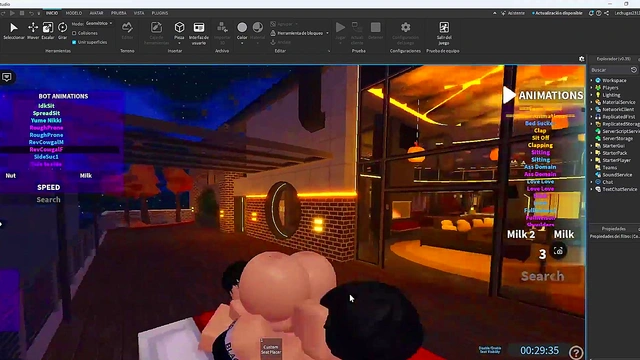Expand the Workspace tree node
The height and width of the screenshot is (360, 640).
click(x=591, y=80)
